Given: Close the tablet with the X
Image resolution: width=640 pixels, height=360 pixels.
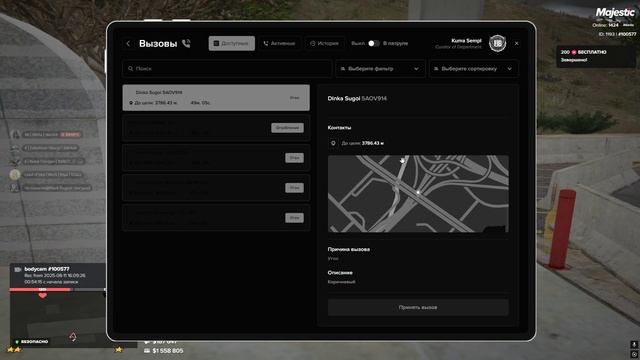Looking at the screenshot, I should [x=516, y=43].
